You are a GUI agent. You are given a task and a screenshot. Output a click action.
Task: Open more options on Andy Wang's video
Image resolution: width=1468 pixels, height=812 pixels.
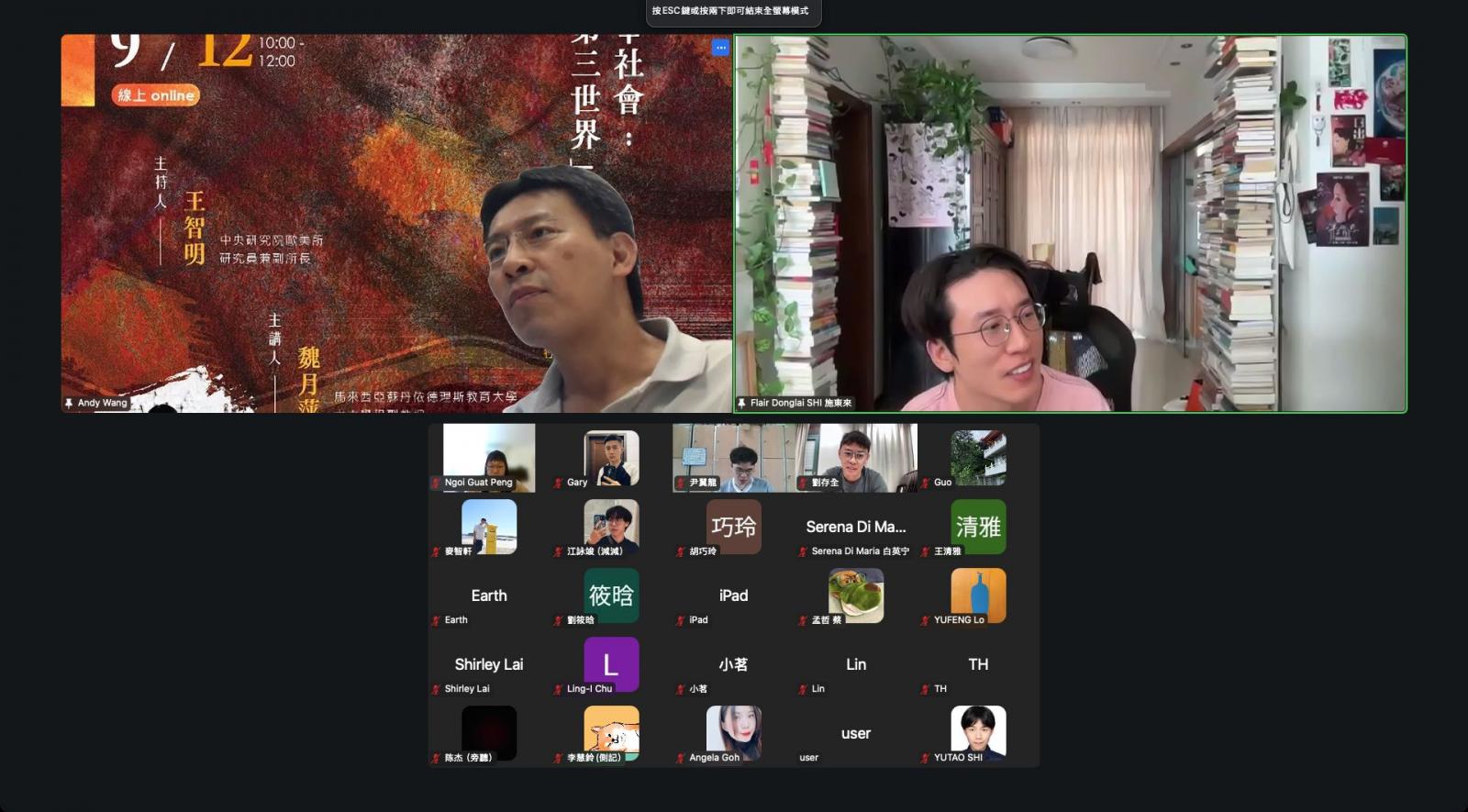720,47
